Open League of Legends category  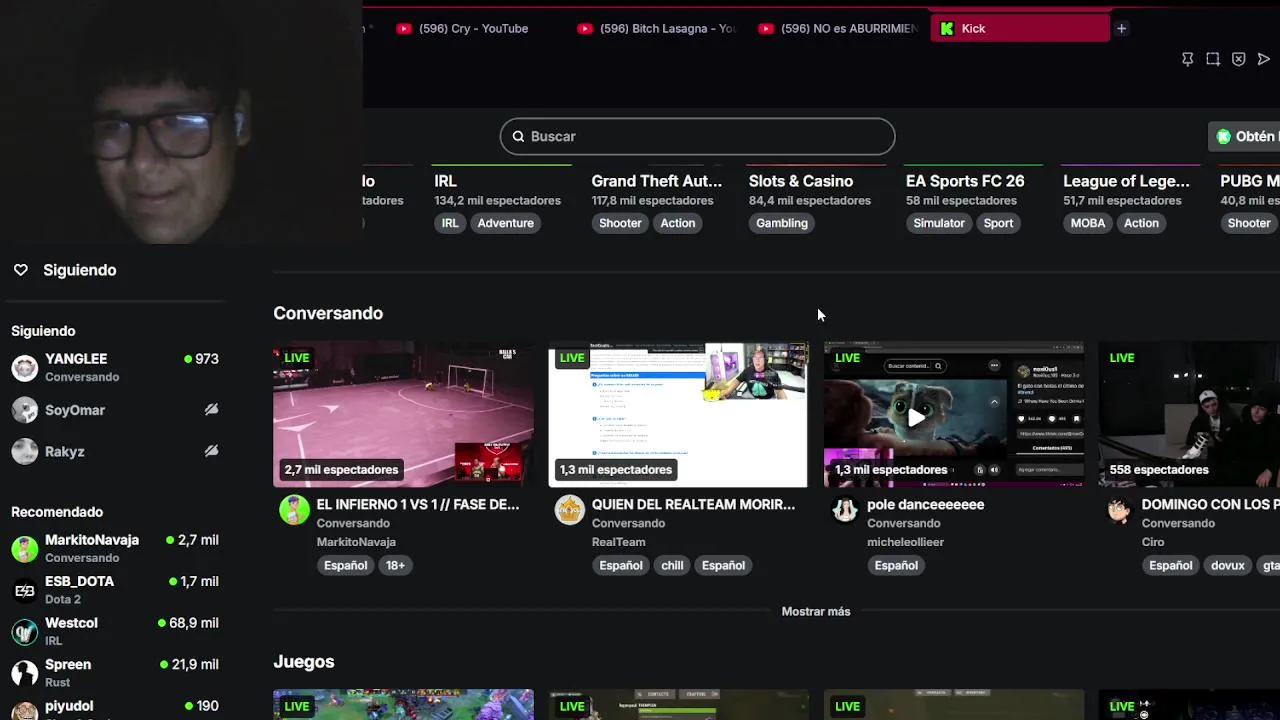(1126, 181)
